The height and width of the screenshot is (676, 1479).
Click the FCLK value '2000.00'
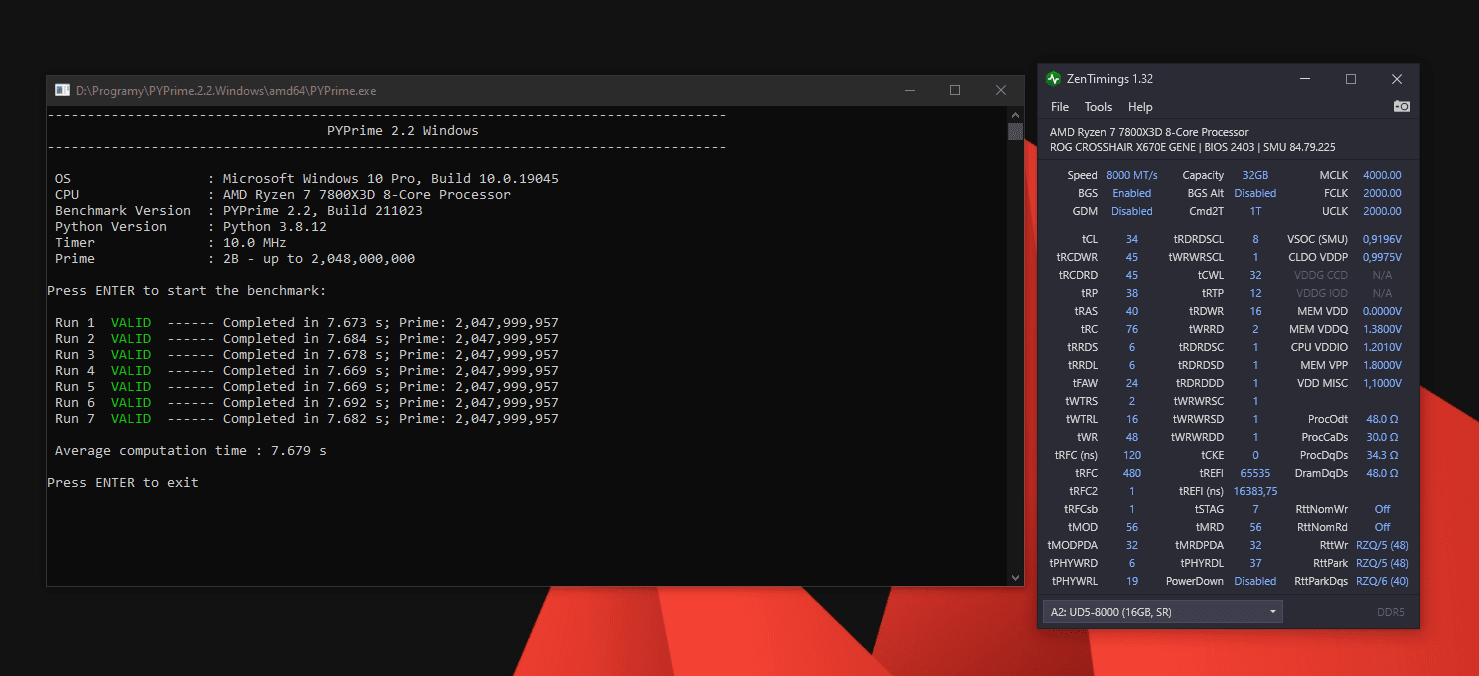[x=1382, y=193]
